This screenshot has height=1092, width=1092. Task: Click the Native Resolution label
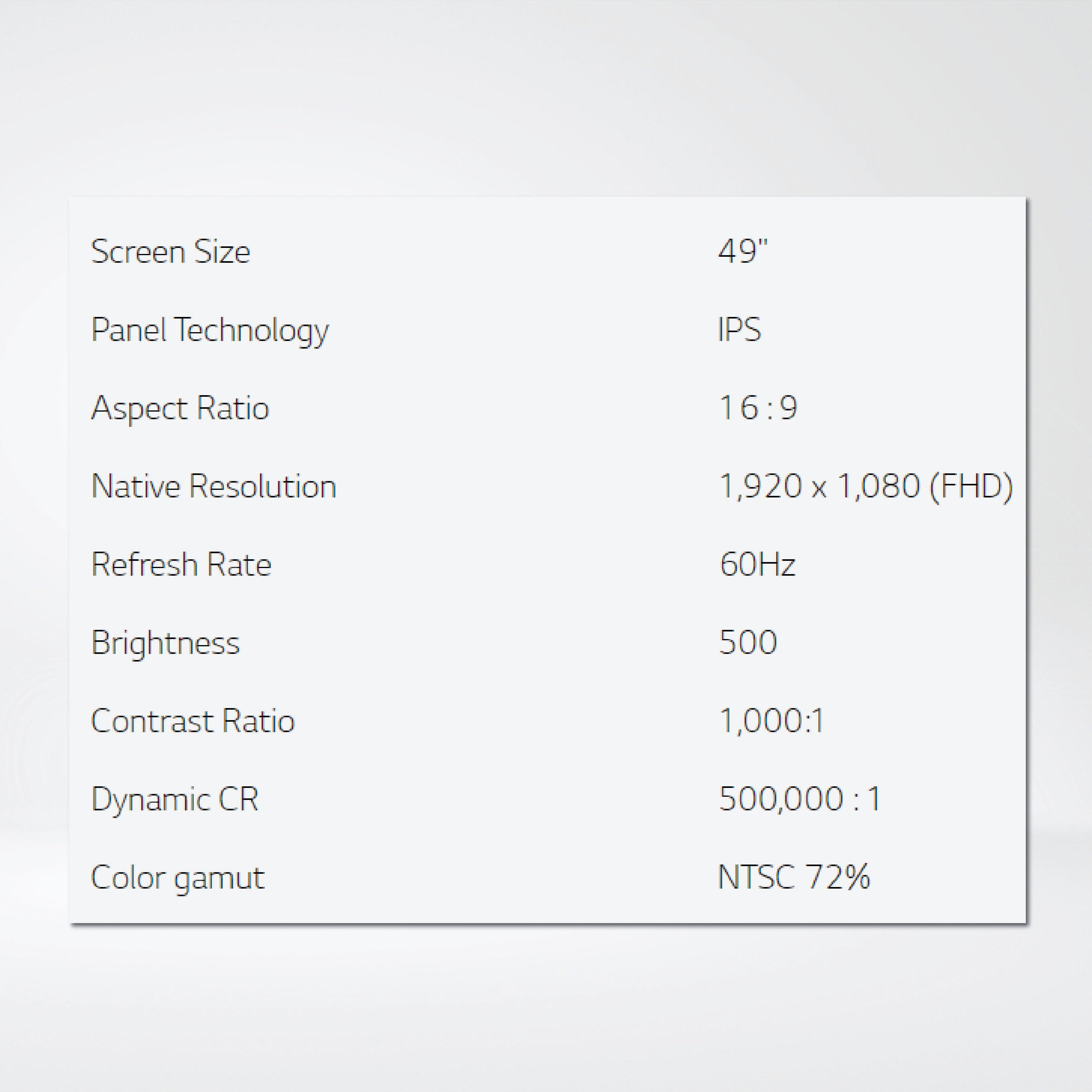pos(214,486)
